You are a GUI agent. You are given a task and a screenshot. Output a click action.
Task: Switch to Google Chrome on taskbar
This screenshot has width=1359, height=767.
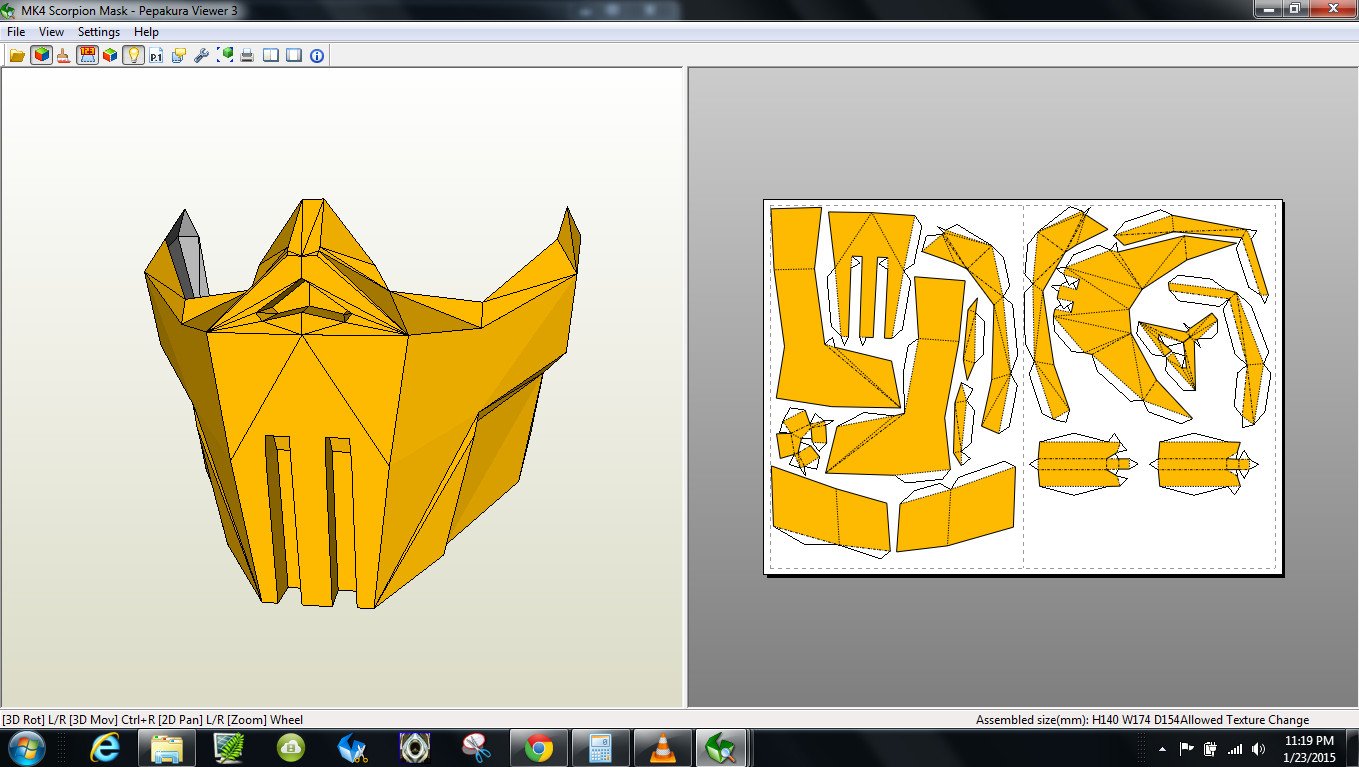coord(539,748)
